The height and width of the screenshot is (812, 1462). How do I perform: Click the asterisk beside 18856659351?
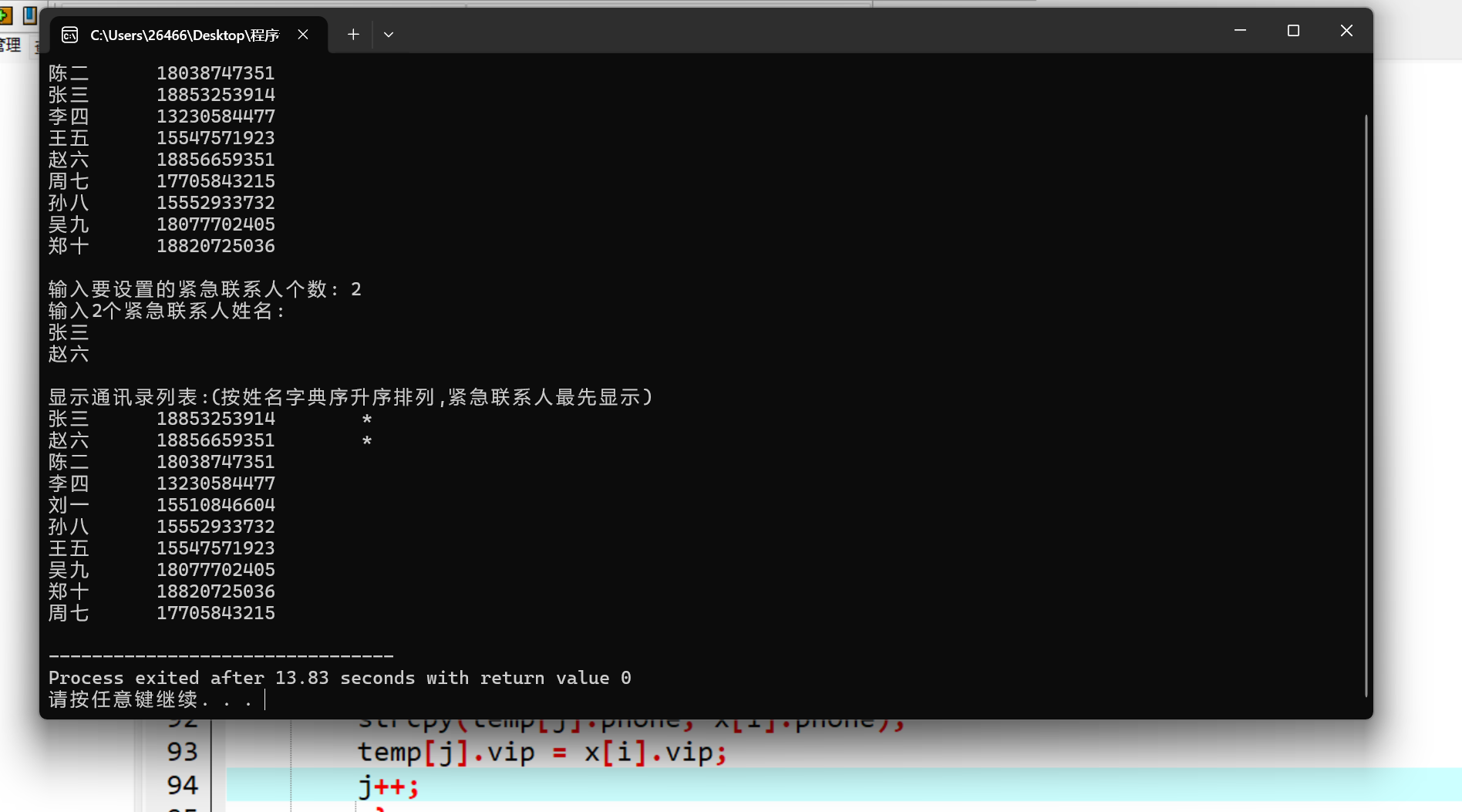click(367, 441)
